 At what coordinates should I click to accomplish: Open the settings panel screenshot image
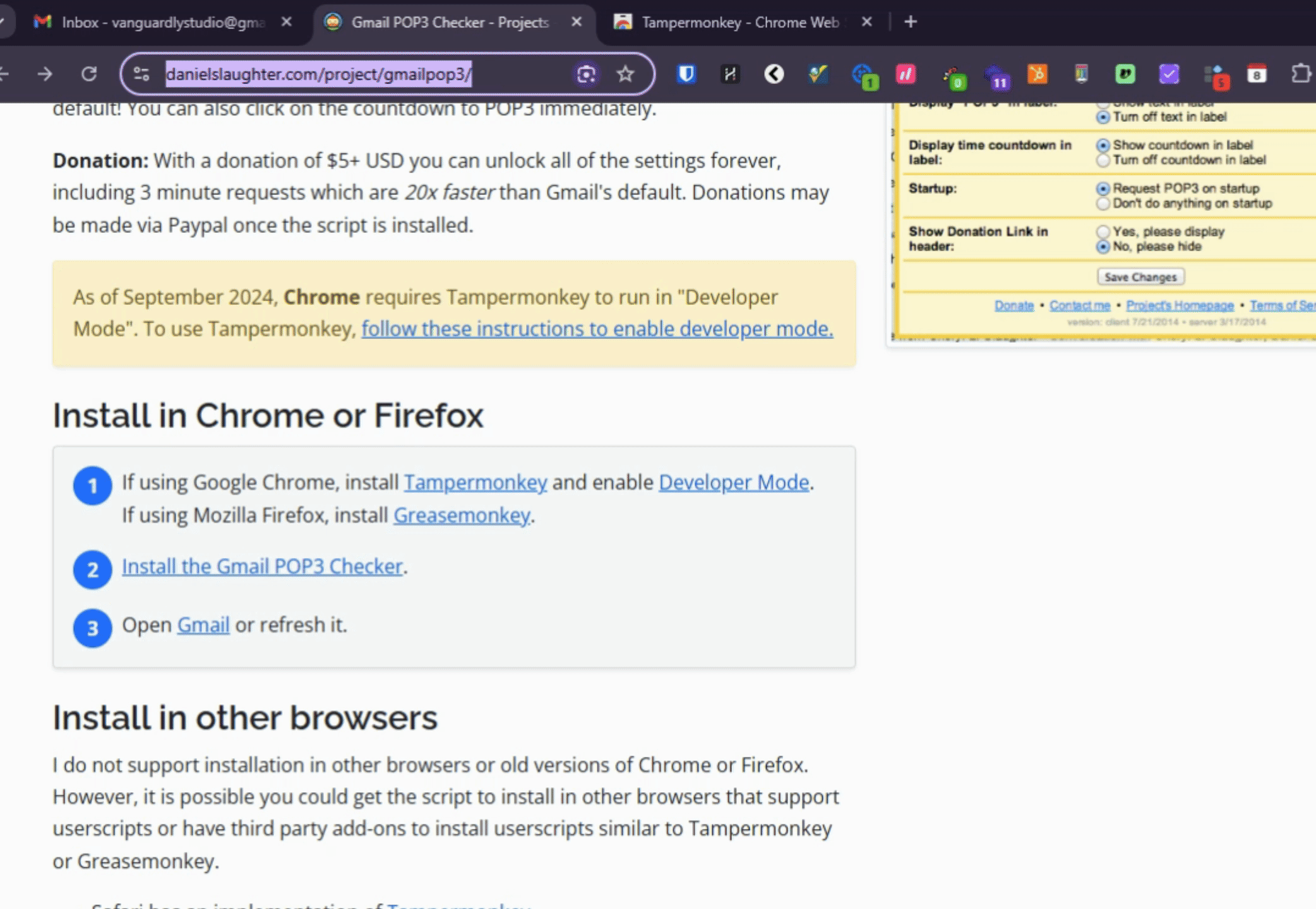(1101, 225)
